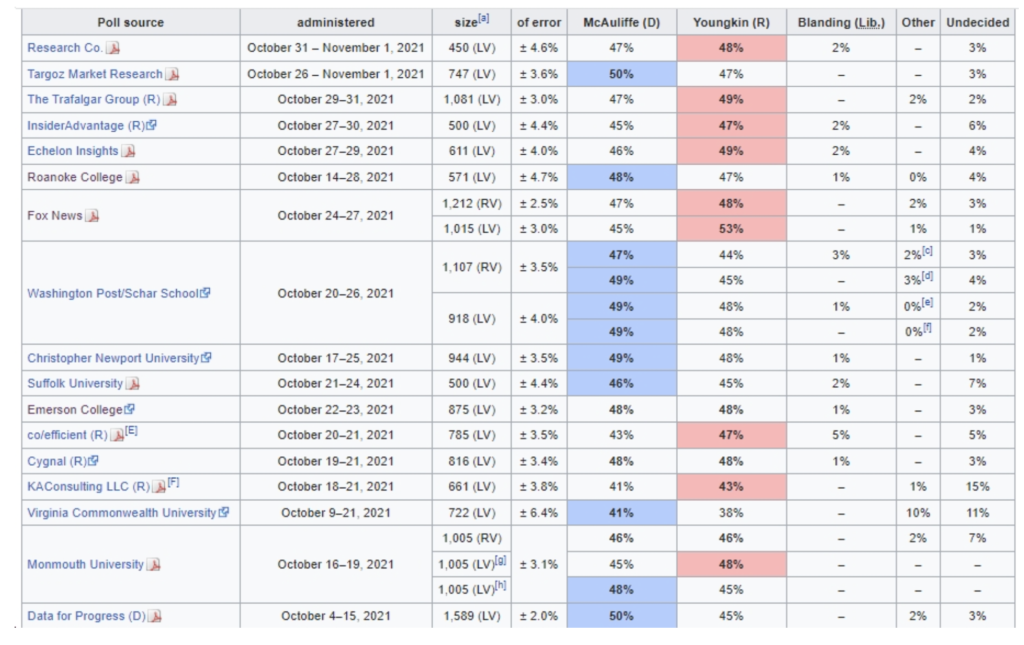Viewport: 1024px width, 645px height.
Task: Click PDF icon next to Research Co.
Action: 114,48
